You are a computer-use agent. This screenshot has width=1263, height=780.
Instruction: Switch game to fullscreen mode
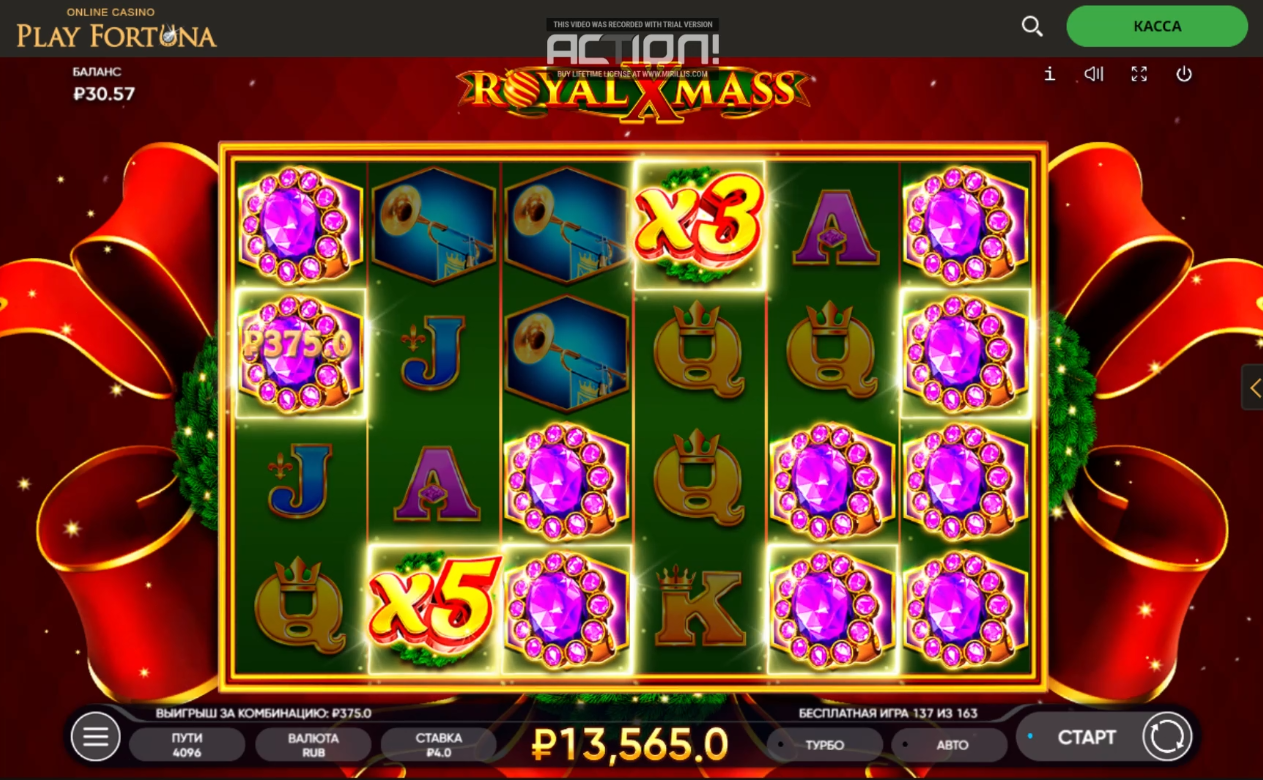click(1139, 74)
